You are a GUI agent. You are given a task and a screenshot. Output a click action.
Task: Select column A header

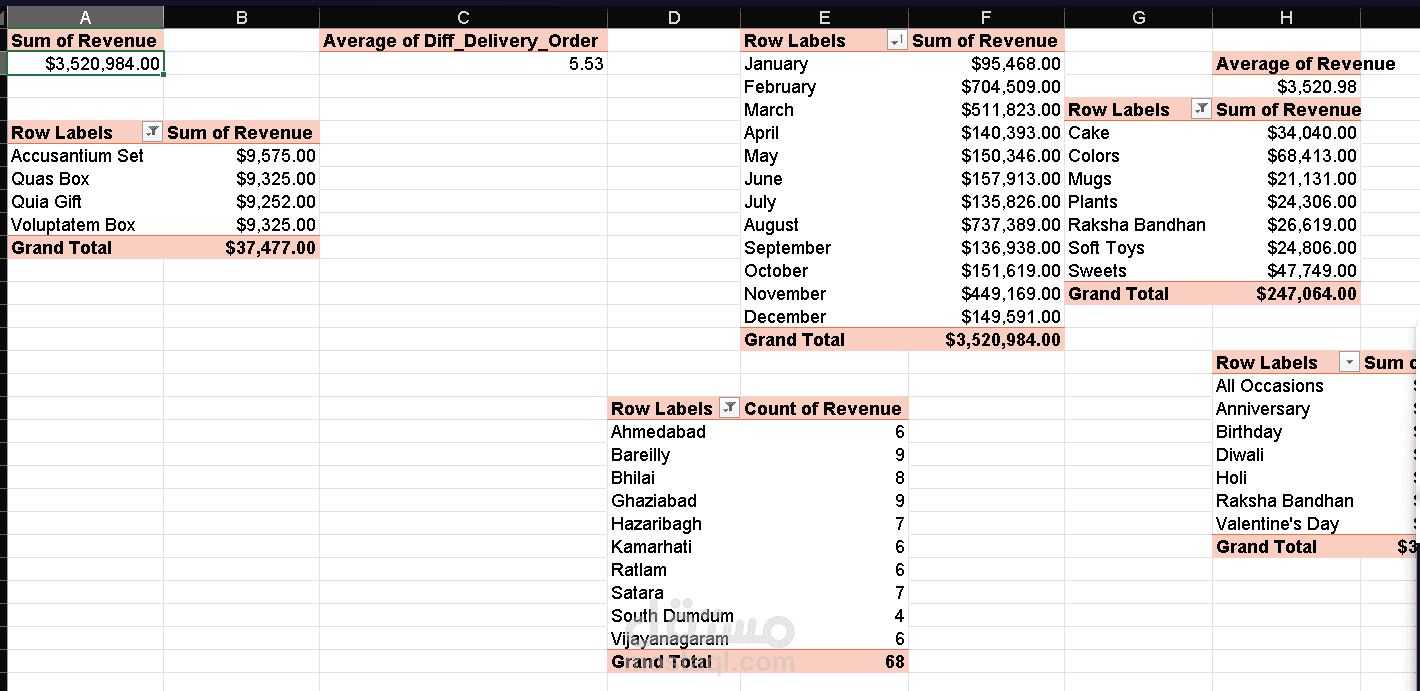(85, 17)
